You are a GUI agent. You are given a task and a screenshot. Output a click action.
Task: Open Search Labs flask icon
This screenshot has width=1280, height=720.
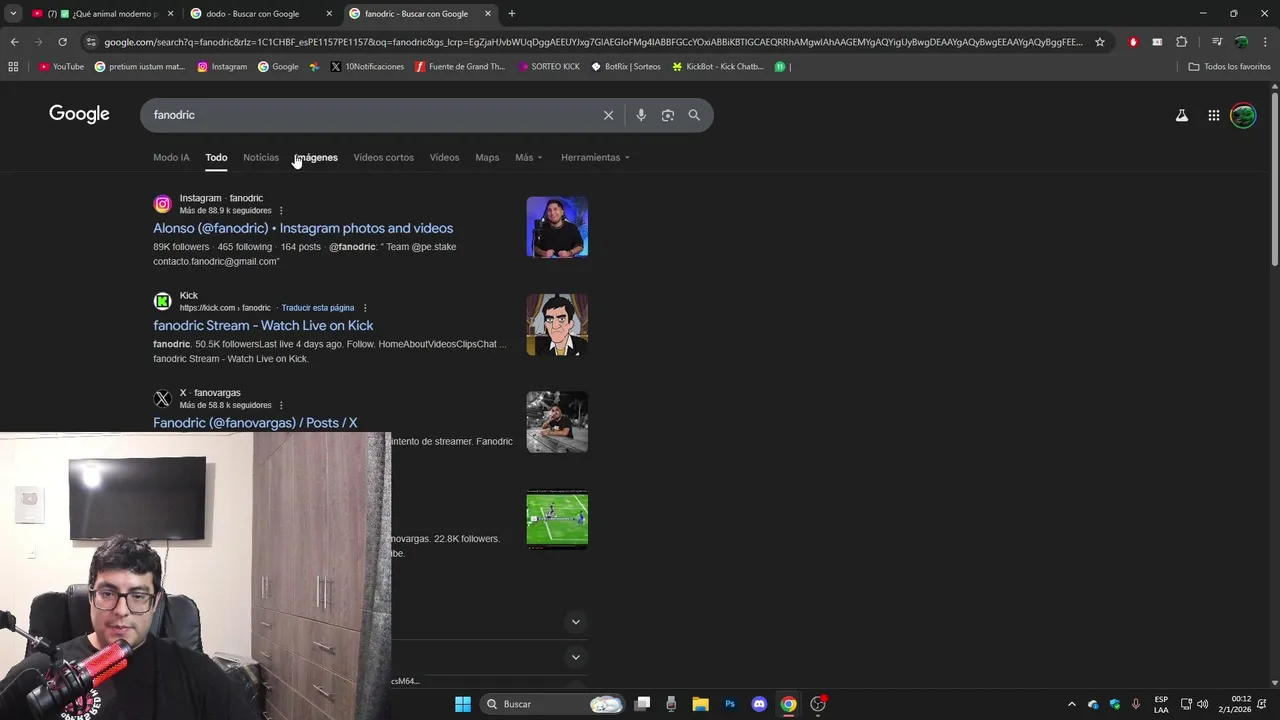(1182, 115)
